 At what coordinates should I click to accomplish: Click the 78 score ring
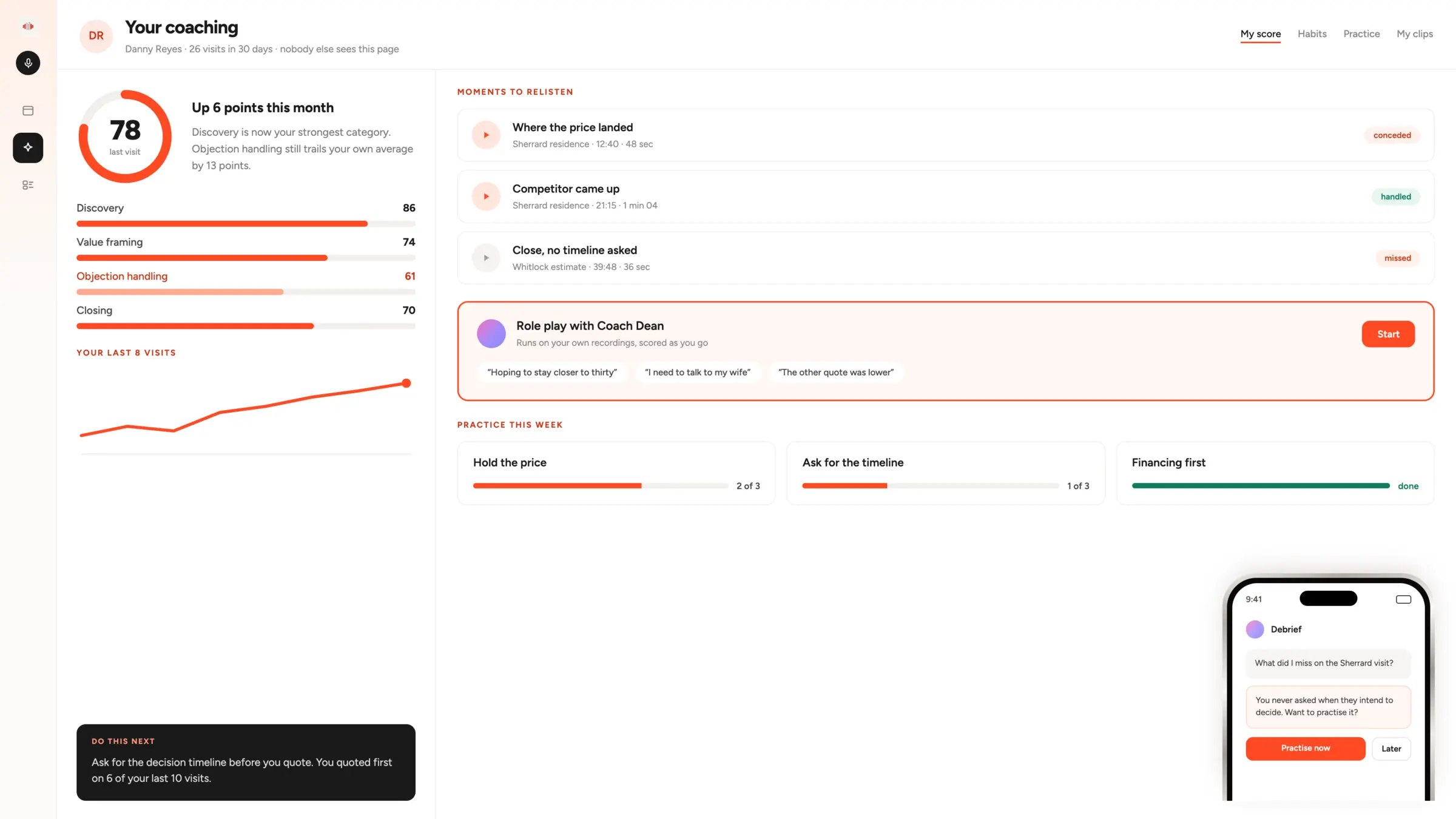(125, 136)
